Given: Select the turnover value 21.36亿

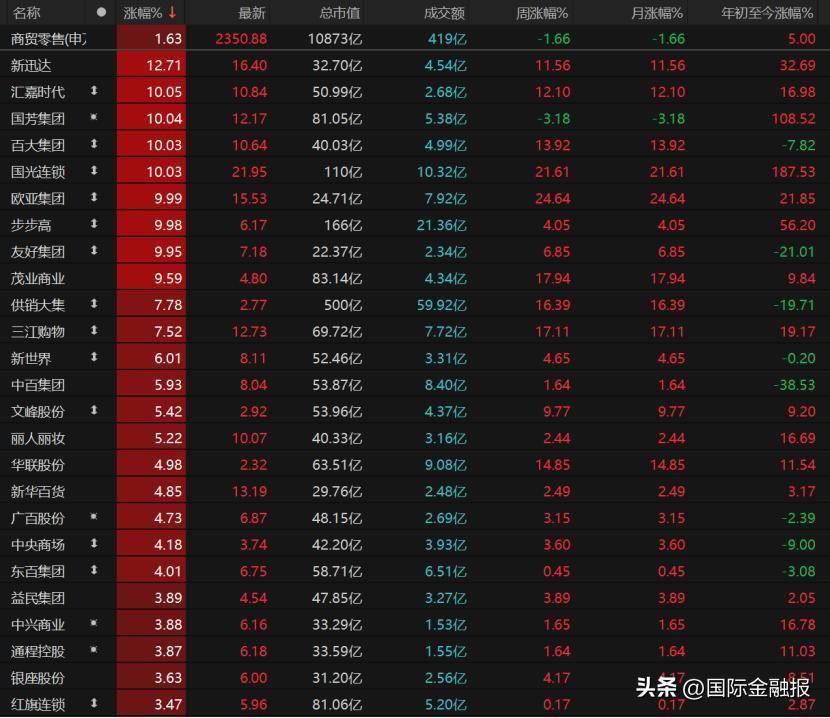Looking at the screenshot, I should [442, 225].
